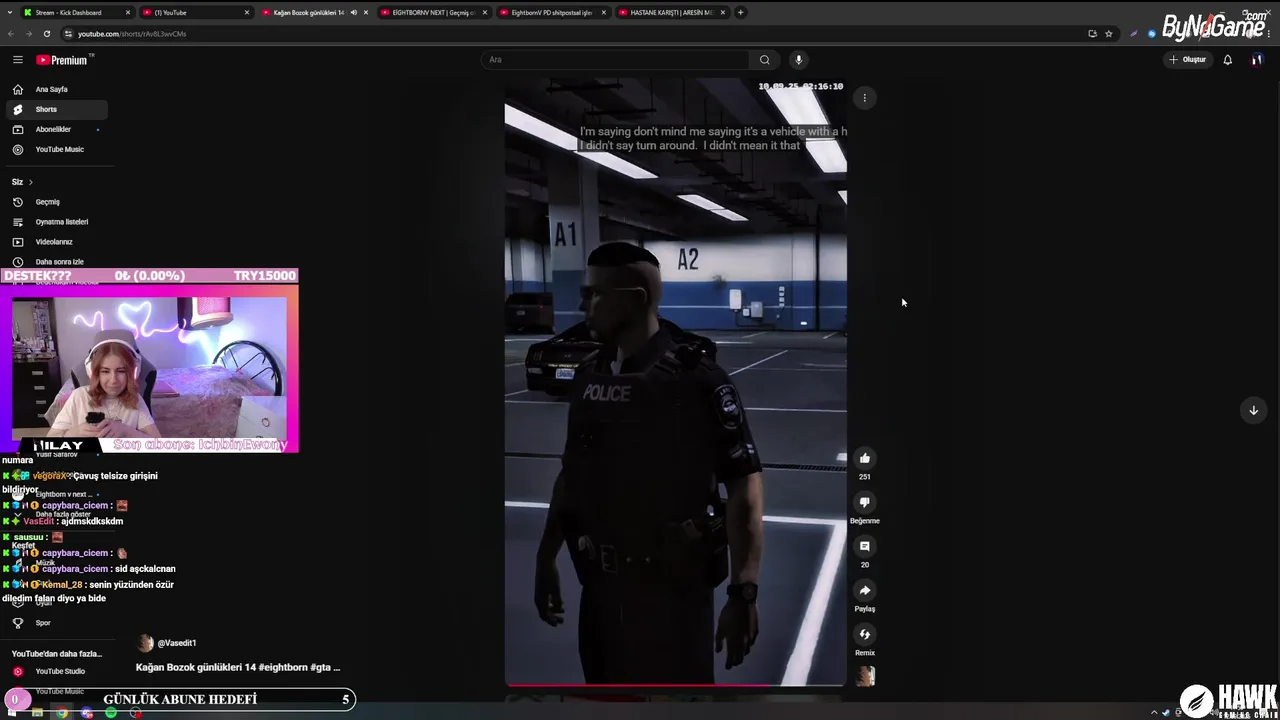Open the YouTube guide hamburger menu
This screenshot has width=1280, height=720.
pyautogui.click(x=17, y=60)
